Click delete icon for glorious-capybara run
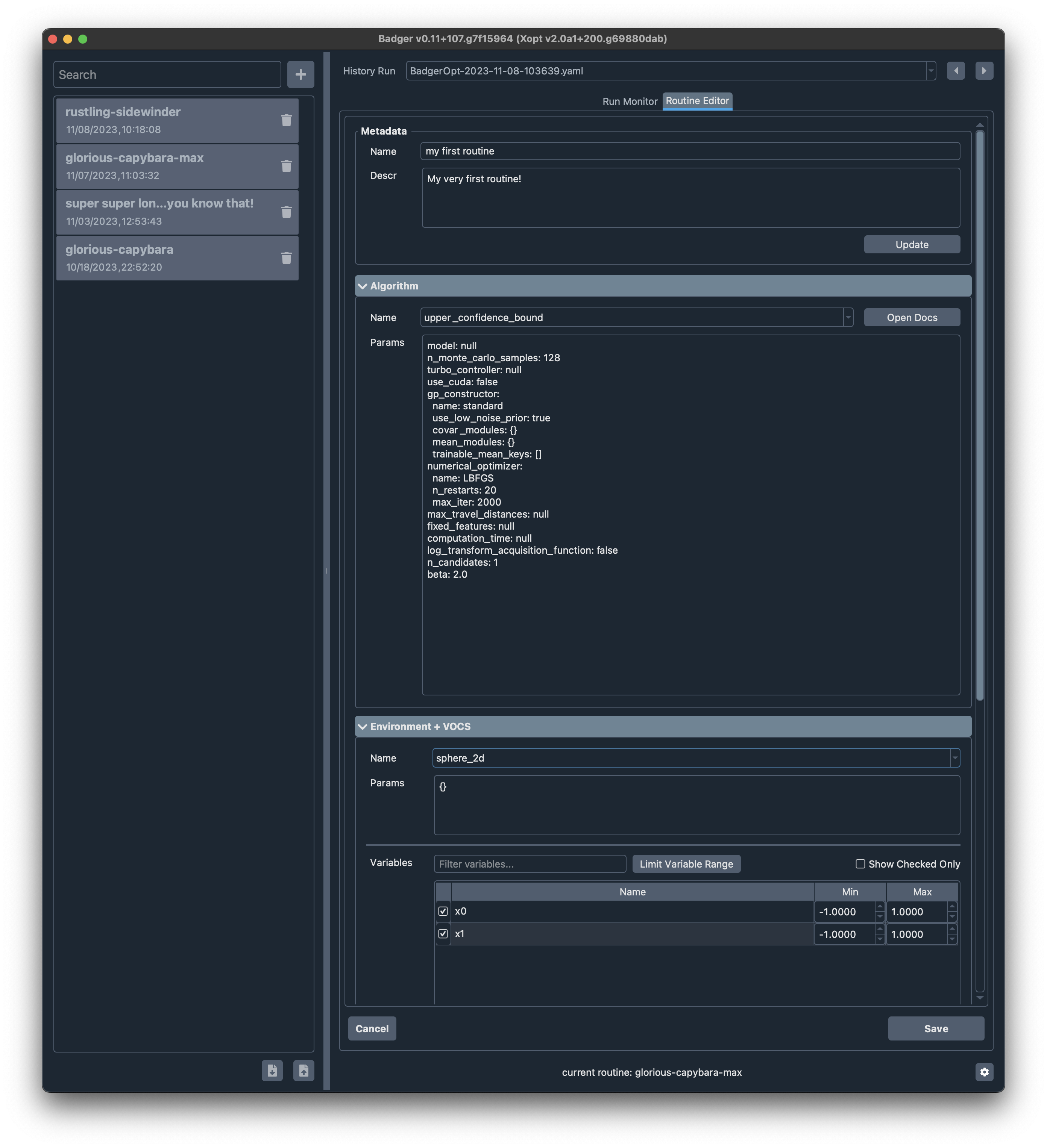This screenshot has height=1148, width=1047. [x=286, y=258]
